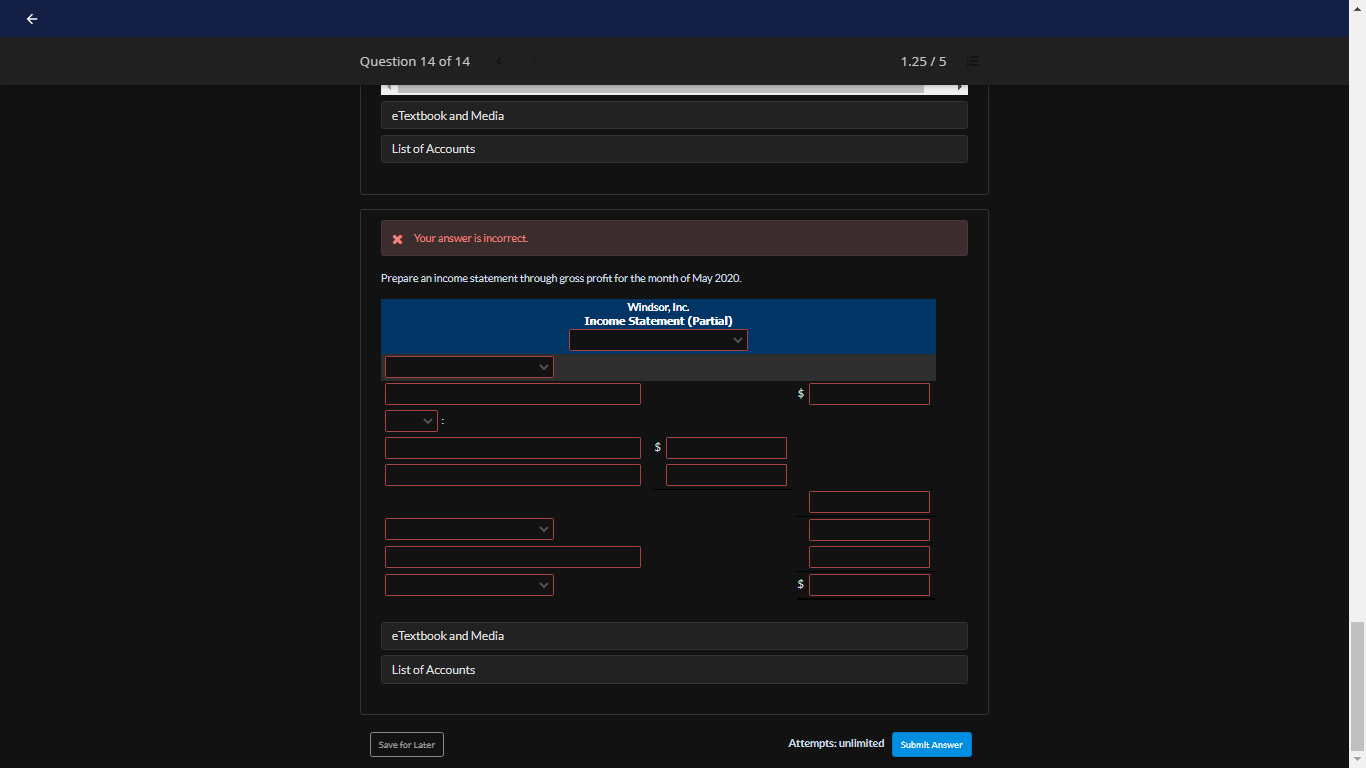Click the right-column subtotal field below the middle underline
The image size is (1366, 768).
click(869, 502)
